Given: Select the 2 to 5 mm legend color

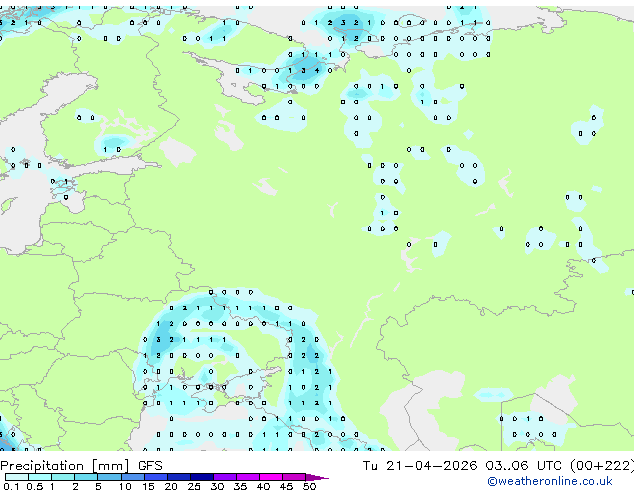Looking at the screenshot, I should [86, 477].
